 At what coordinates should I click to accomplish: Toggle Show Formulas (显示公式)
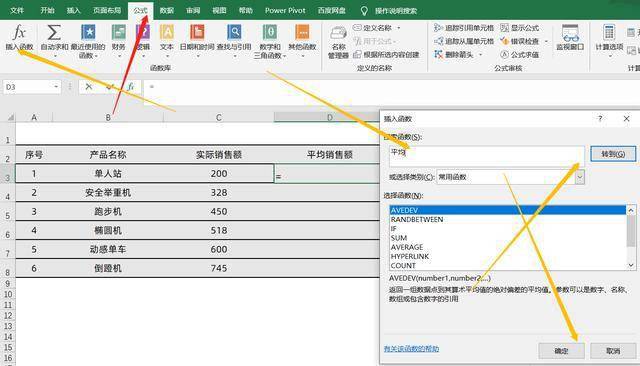(520, 28)
